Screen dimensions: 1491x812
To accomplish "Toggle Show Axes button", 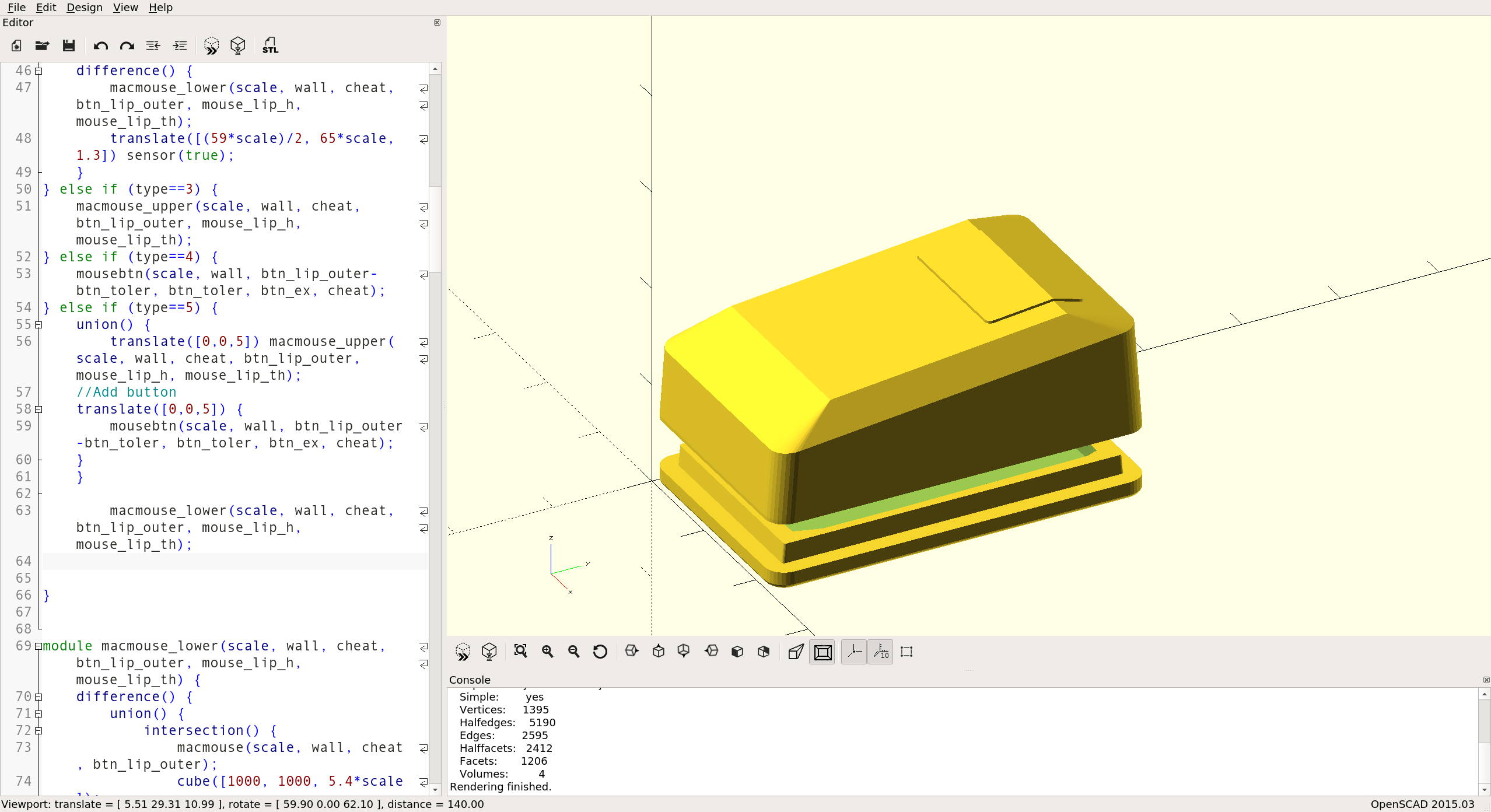I will coord(854,652).
